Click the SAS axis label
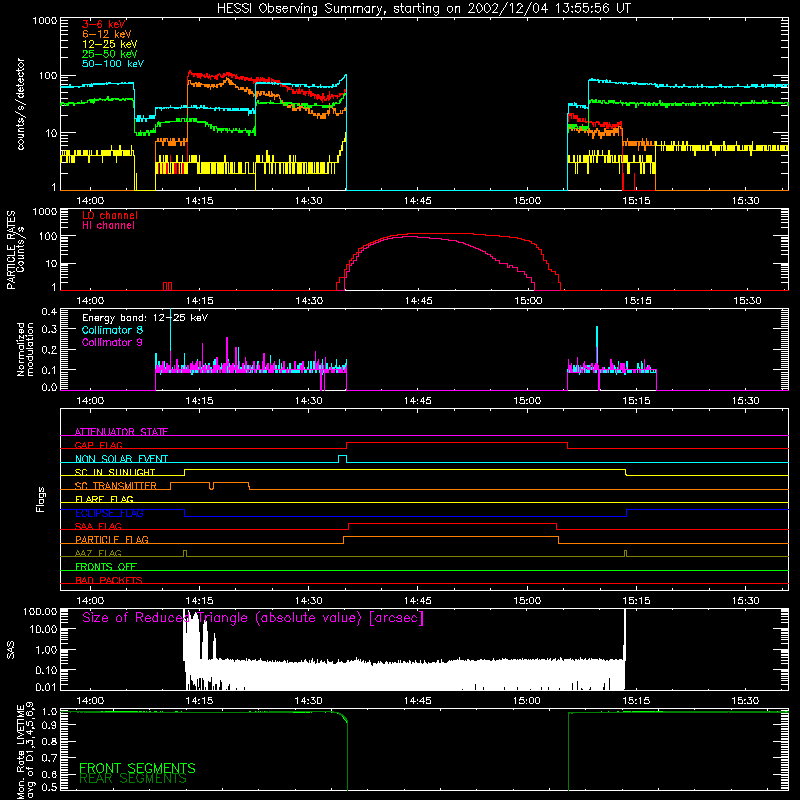The height and width of the screenshot is (800, 800). pyautogui.click(x=10, y=650)
